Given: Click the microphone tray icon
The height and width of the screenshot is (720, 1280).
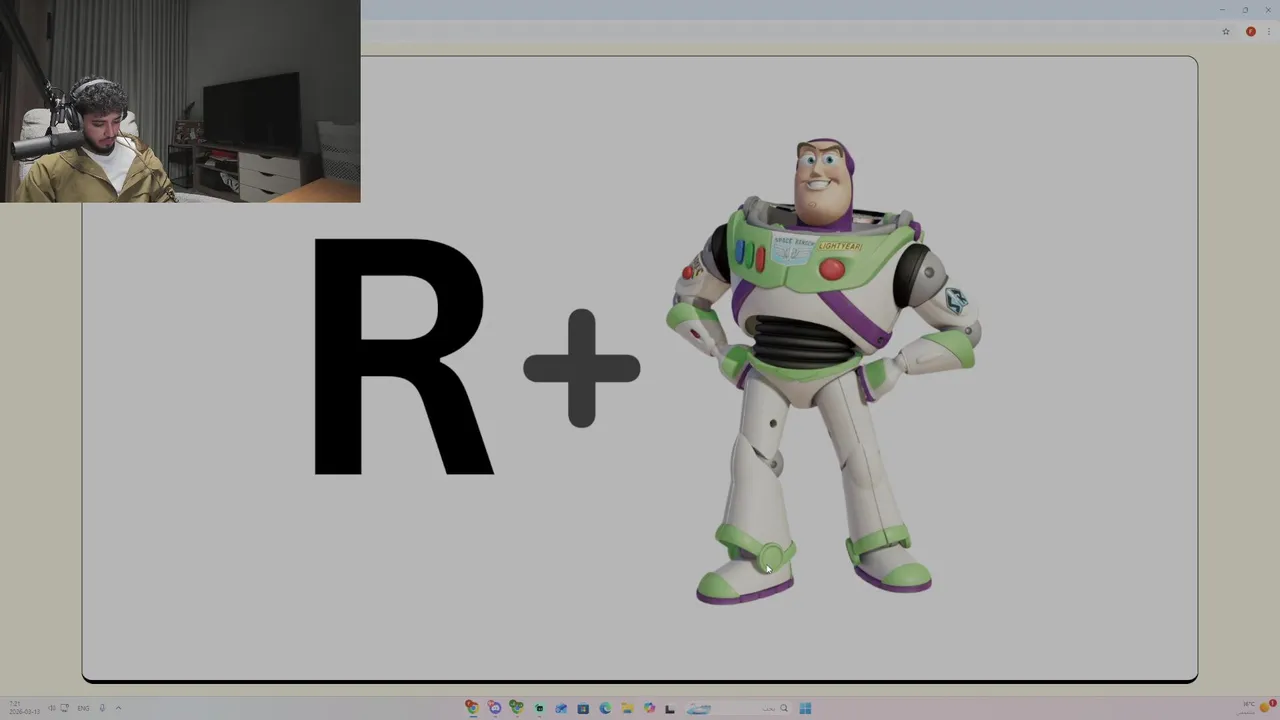Looking at the screenshot, I should pos(102,708).
